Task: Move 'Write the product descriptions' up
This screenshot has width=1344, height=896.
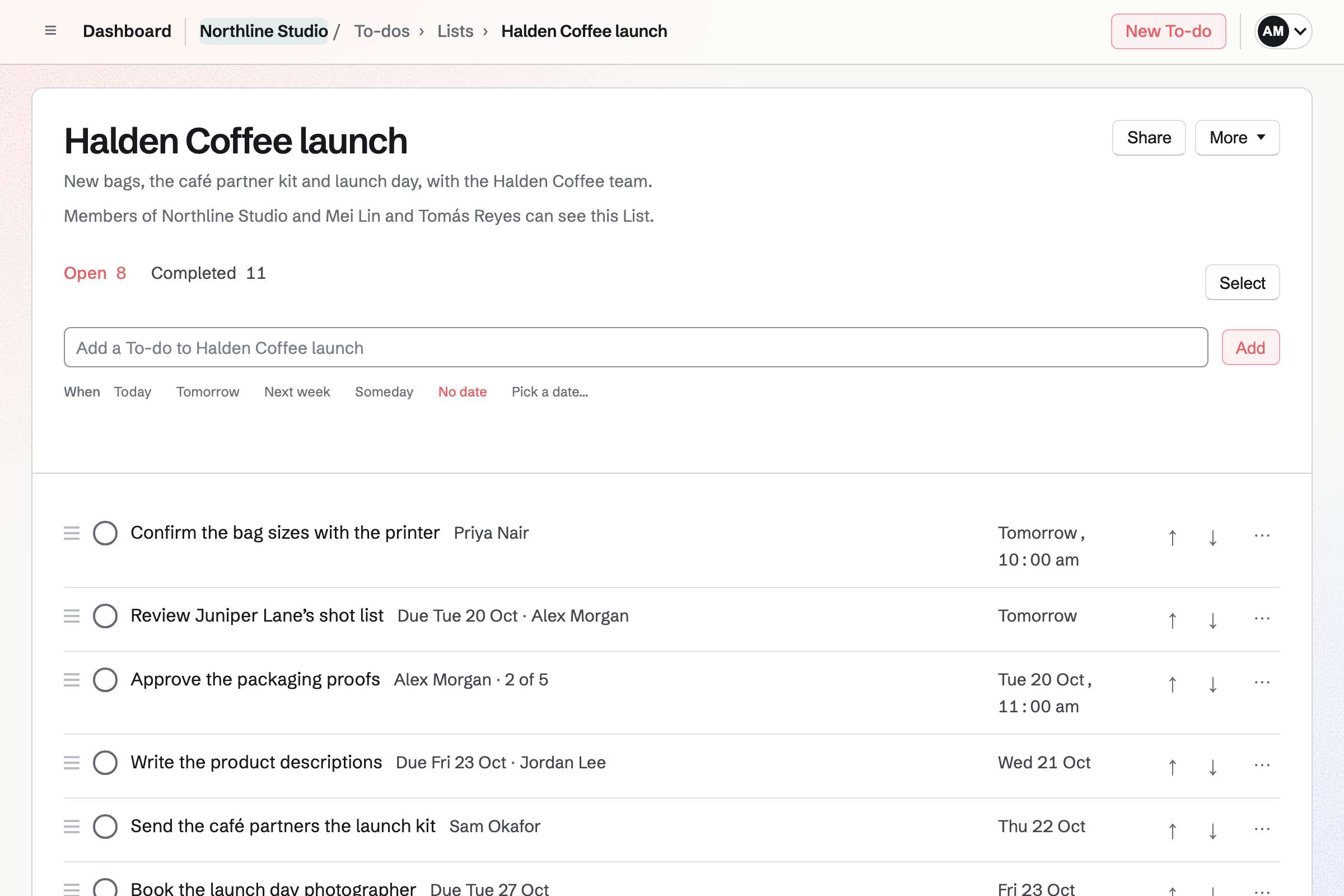Action: pos(1172,767)
